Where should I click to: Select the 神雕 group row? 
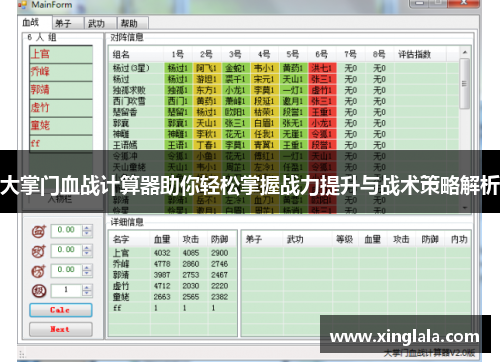284,134
